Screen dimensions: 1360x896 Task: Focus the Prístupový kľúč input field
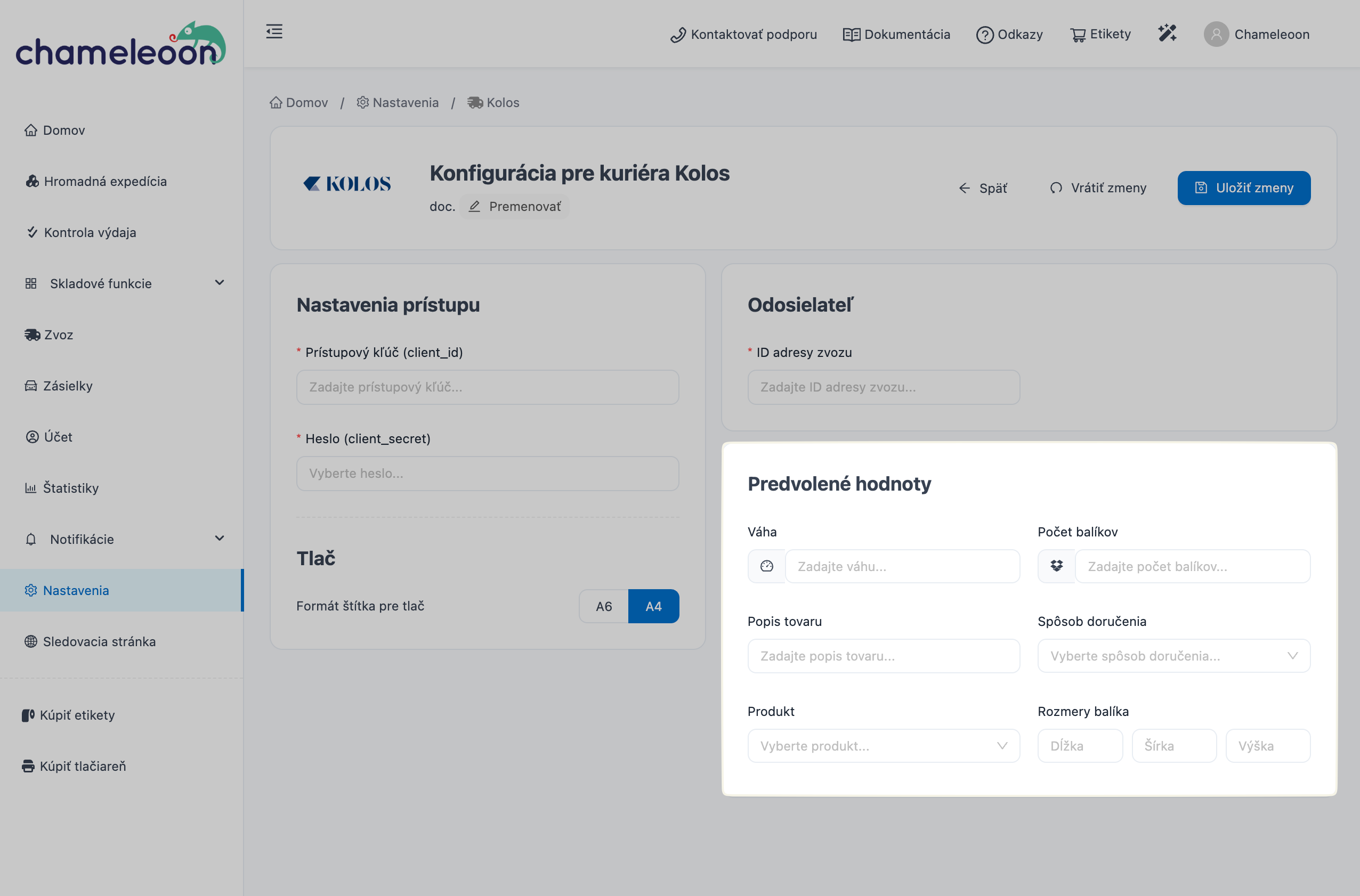(x=487, y=387)
